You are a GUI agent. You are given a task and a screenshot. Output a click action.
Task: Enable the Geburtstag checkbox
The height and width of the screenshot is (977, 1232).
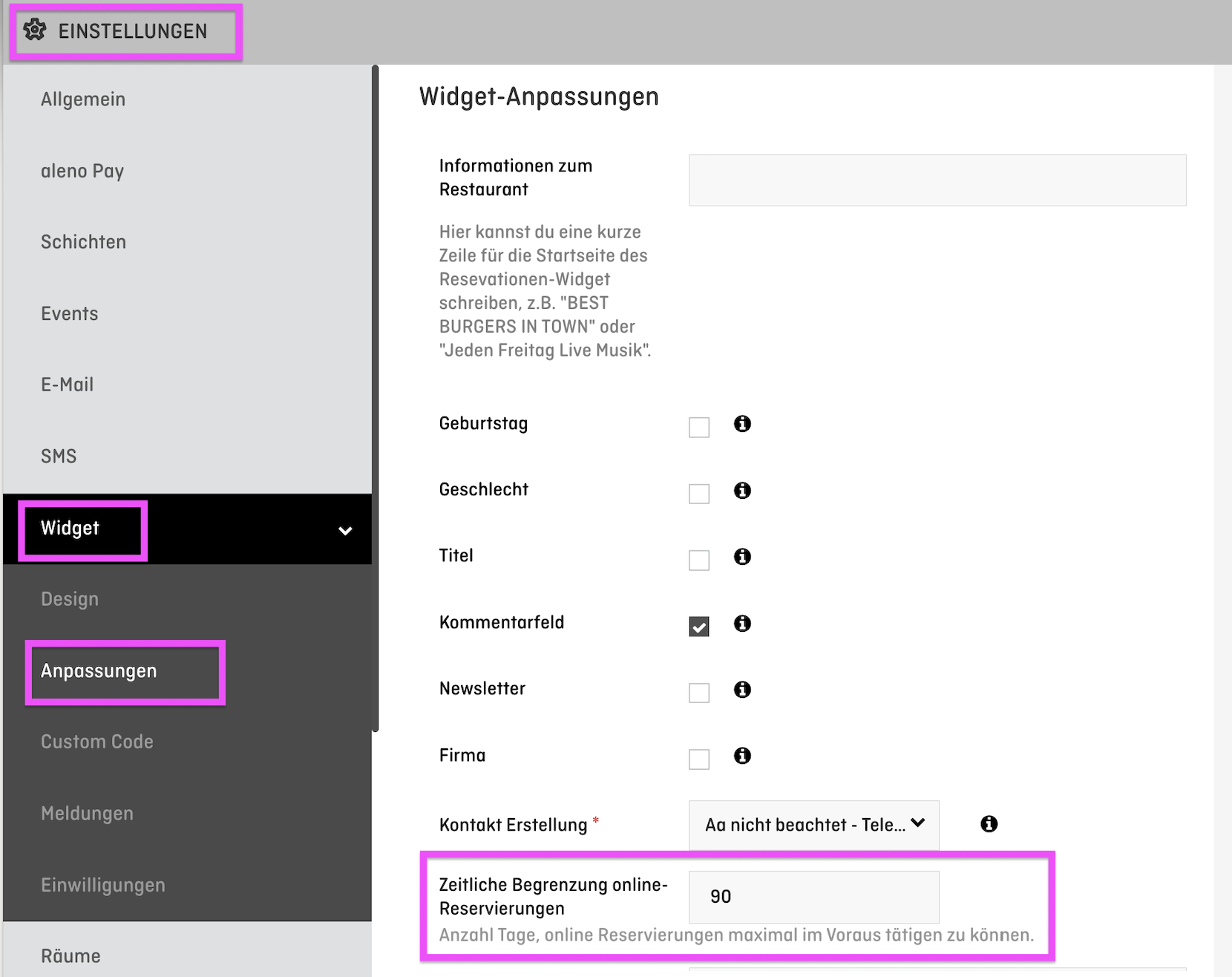(698, 427)
